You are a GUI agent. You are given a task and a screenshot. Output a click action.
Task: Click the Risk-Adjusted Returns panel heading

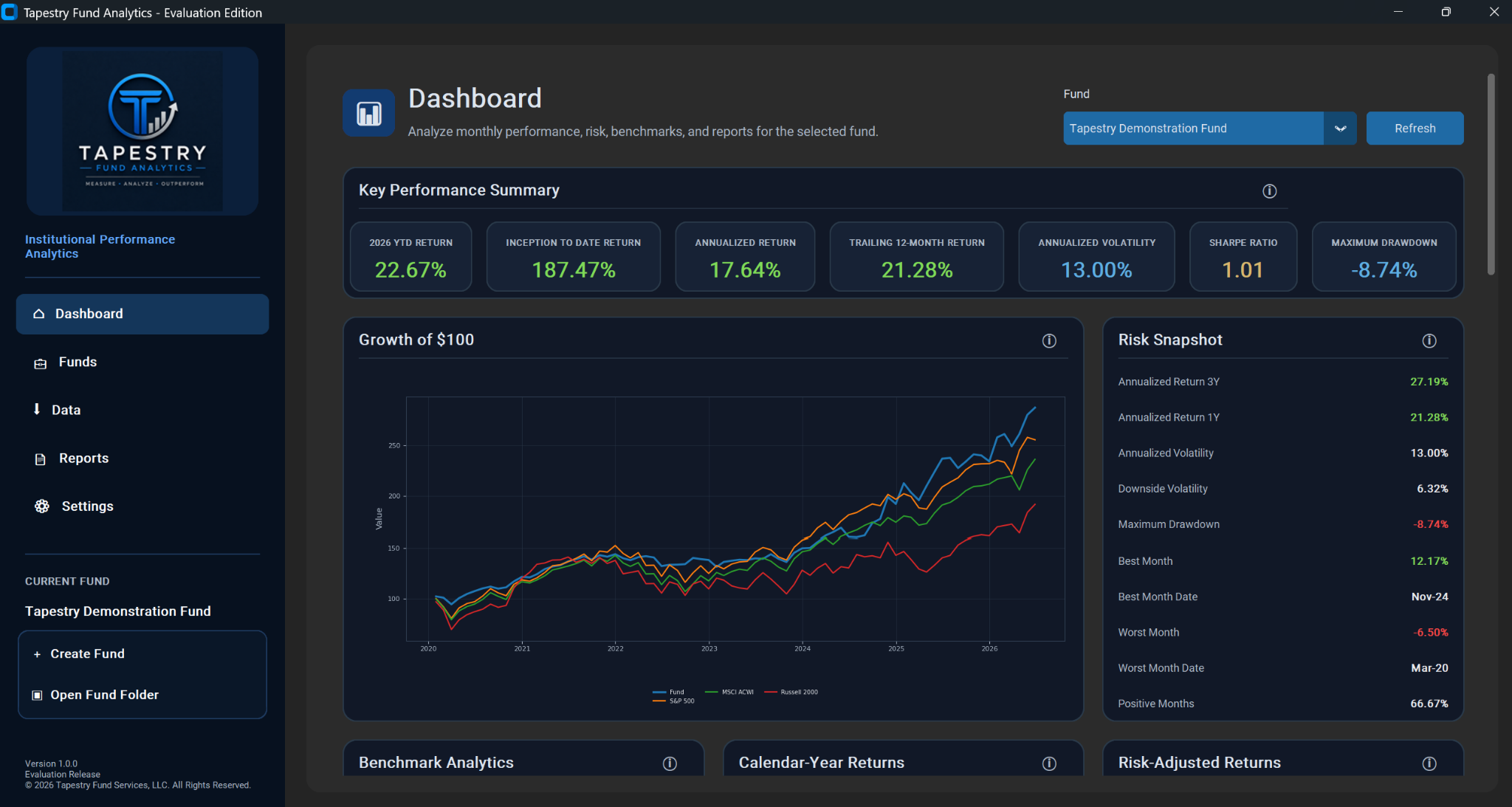[x=1199, y=763]
